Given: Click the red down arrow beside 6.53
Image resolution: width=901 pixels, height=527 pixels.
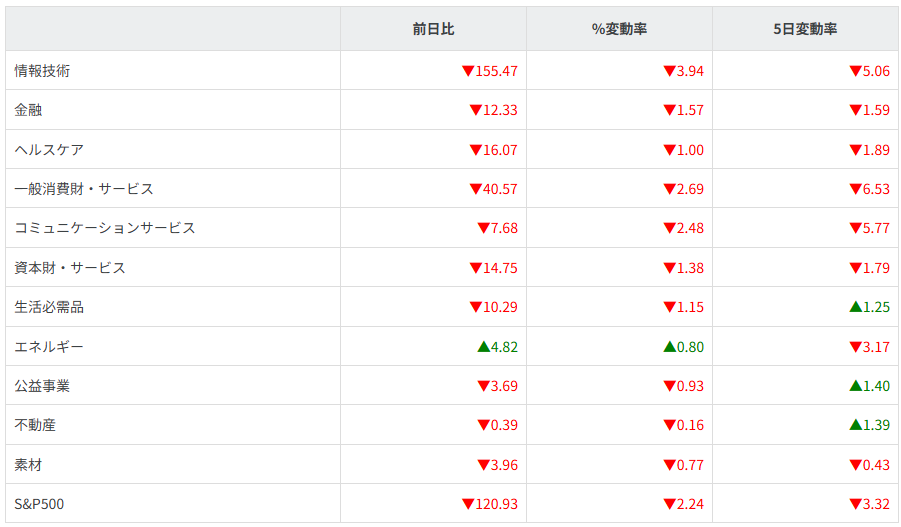Looking at the screenshot, I should click(x=855, y=189).
